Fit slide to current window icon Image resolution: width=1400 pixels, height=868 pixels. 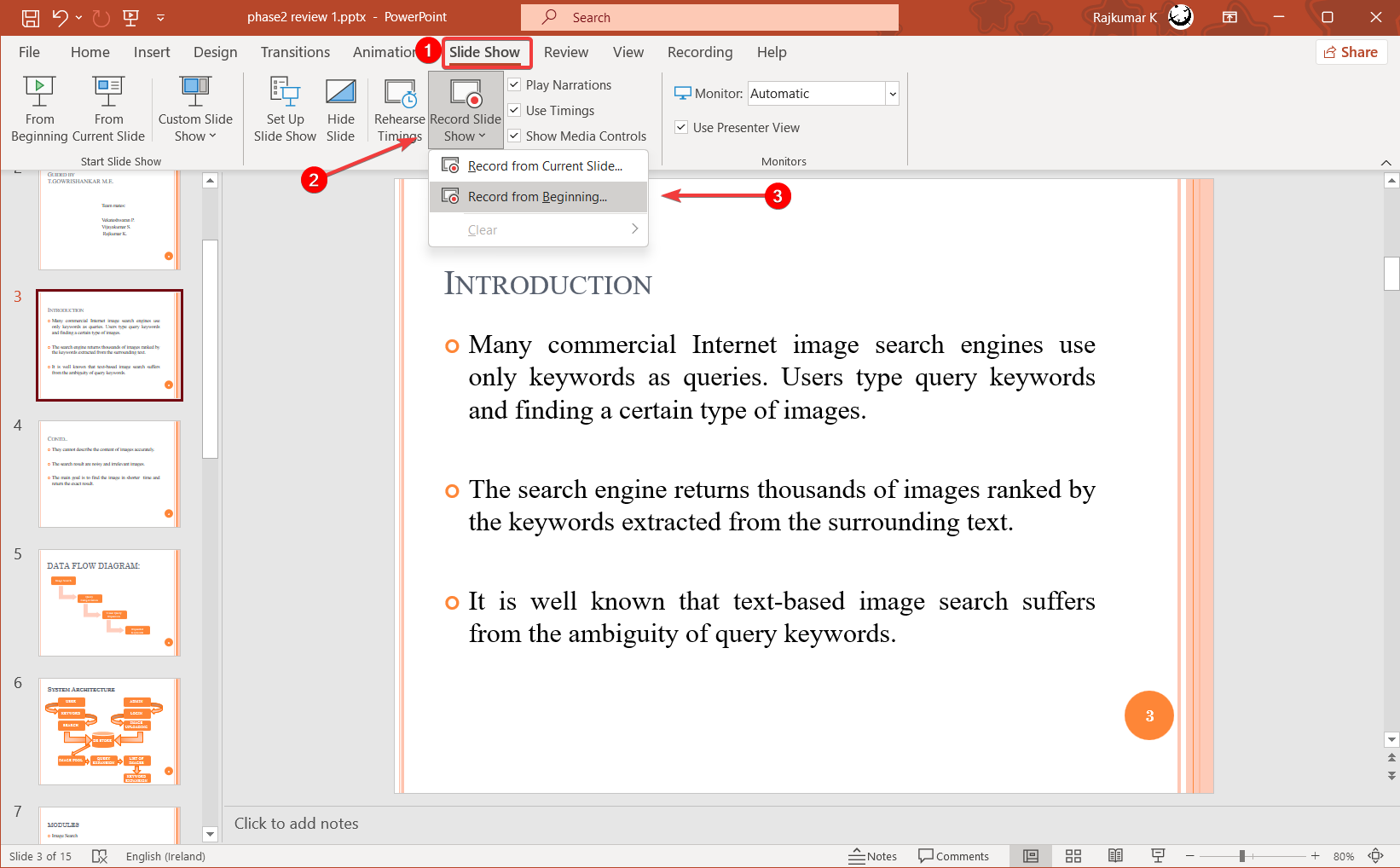tap(1375, 856)
